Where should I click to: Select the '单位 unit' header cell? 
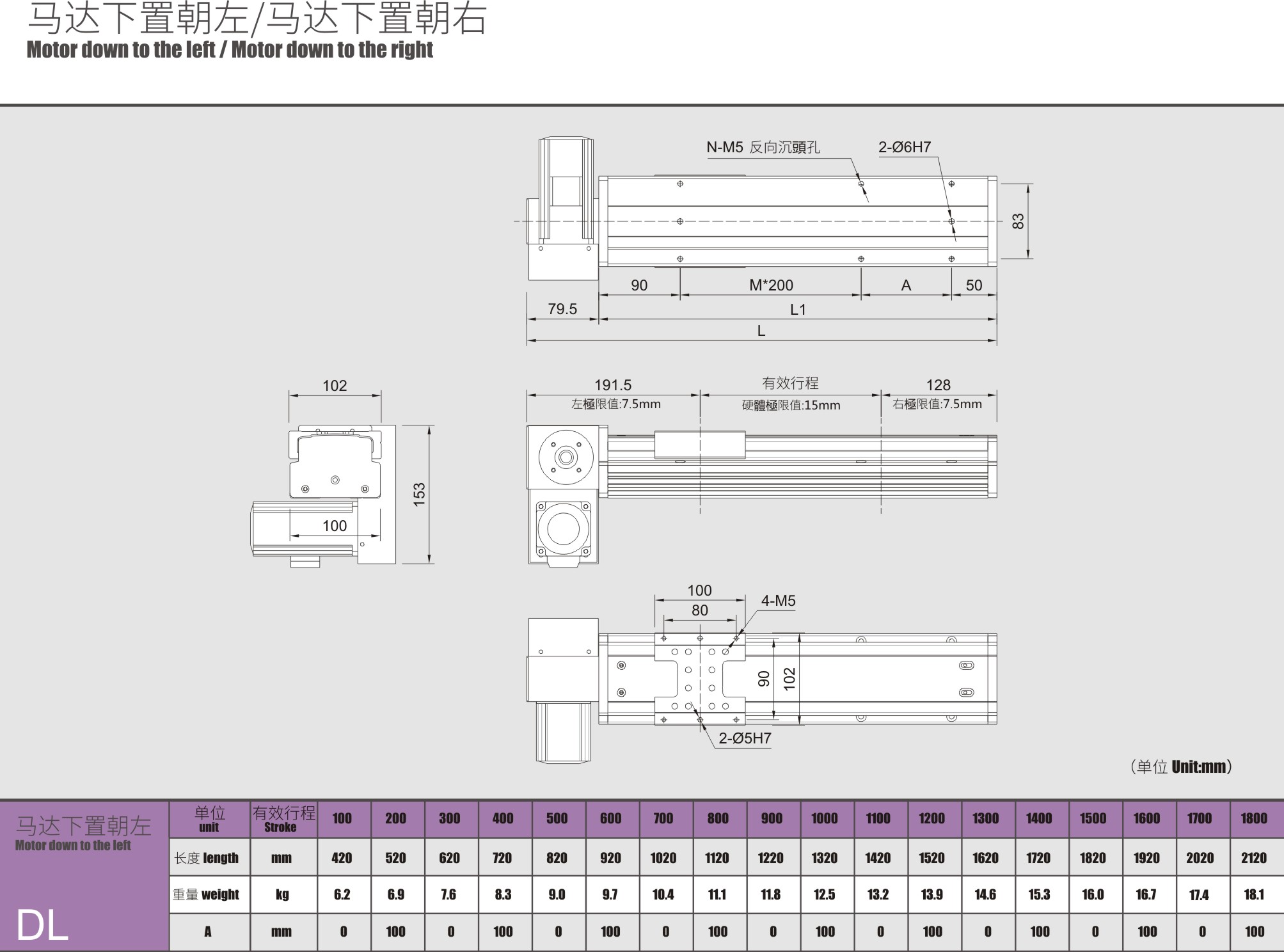click(209, 819)
